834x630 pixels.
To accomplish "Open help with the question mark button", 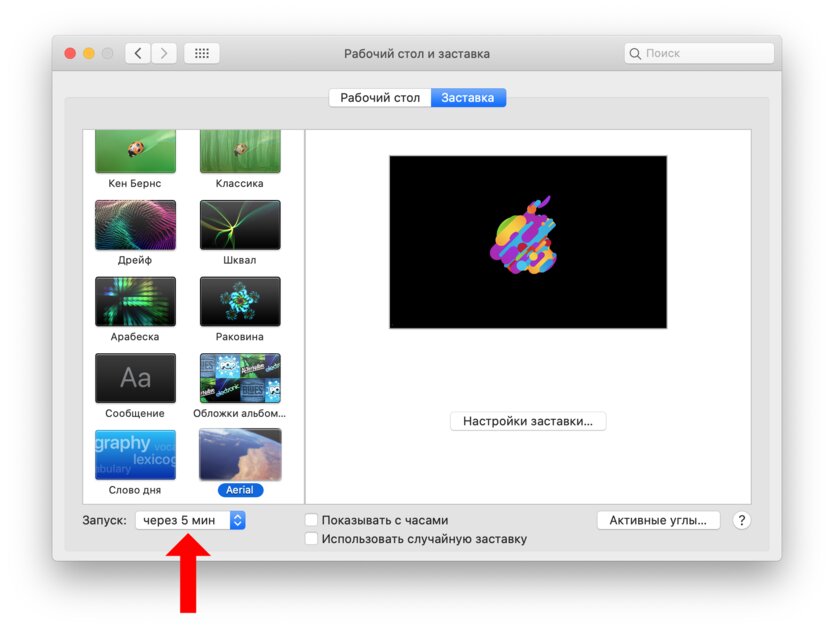I will click(741, 520).
